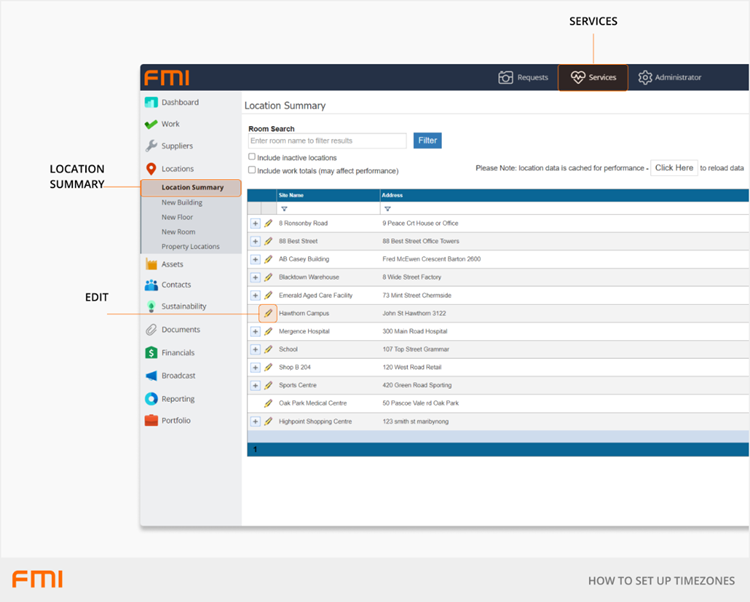Viewport: 750px width, 602px height.
Task: Expand the Mergence Hospital row
Action: 255,331
